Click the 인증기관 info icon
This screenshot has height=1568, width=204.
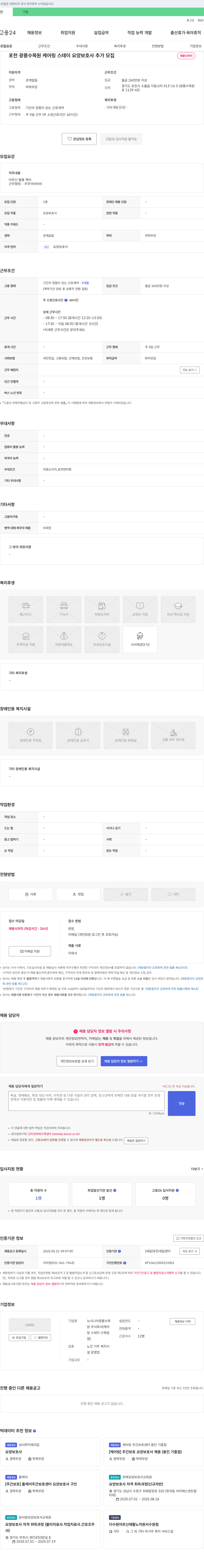point(119,1251)
